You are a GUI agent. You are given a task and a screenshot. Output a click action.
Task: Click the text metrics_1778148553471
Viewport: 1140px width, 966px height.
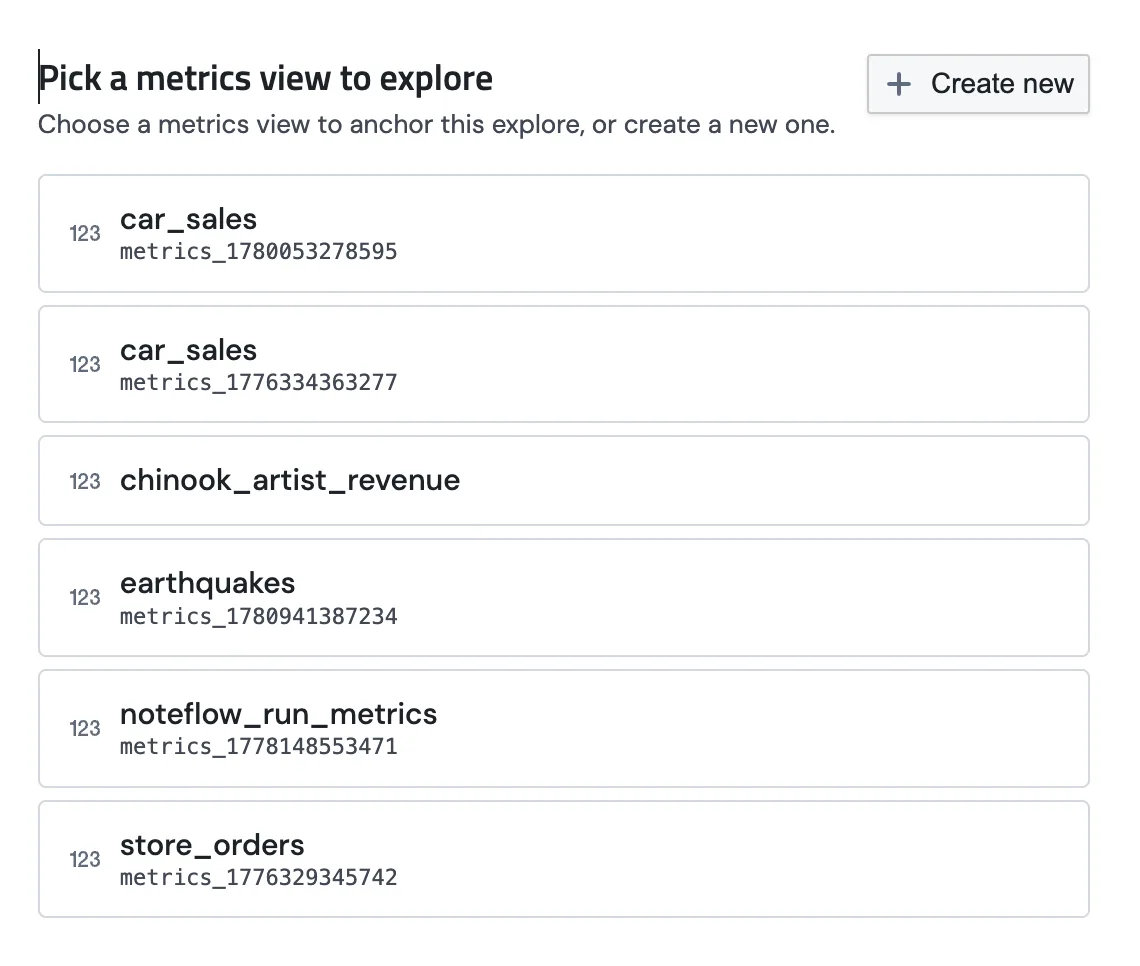[259, 746]
